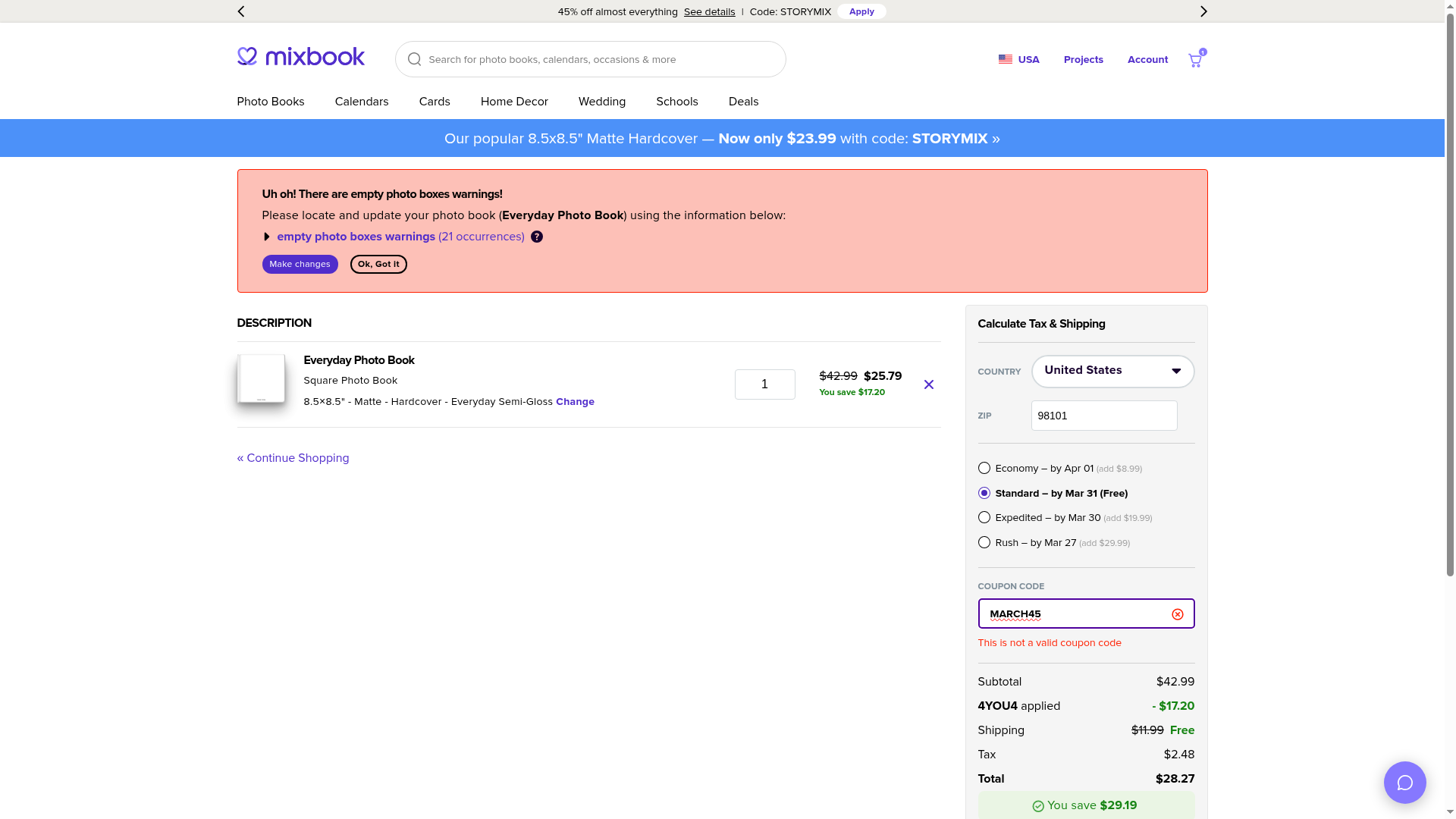This screenshot has height=819, width=1456.
Task: Go to the next promo banner with the right arrow
Action: pyautogui.click(x=1203, y=11)
